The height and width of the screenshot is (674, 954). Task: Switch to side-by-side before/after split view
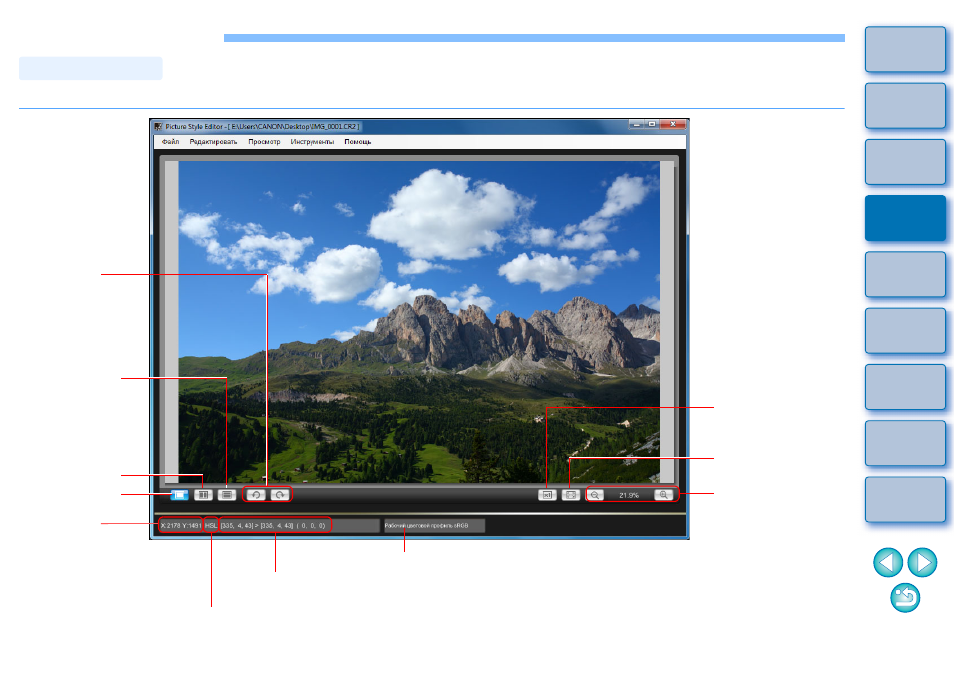[x=203, y=495]
